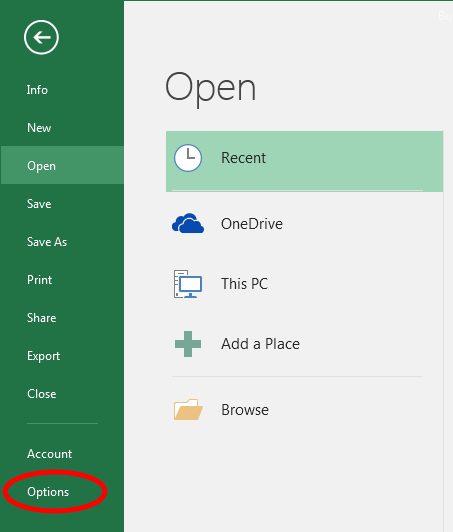Open the Account page
The image size is (453, 532).
(x=50, y=454)
